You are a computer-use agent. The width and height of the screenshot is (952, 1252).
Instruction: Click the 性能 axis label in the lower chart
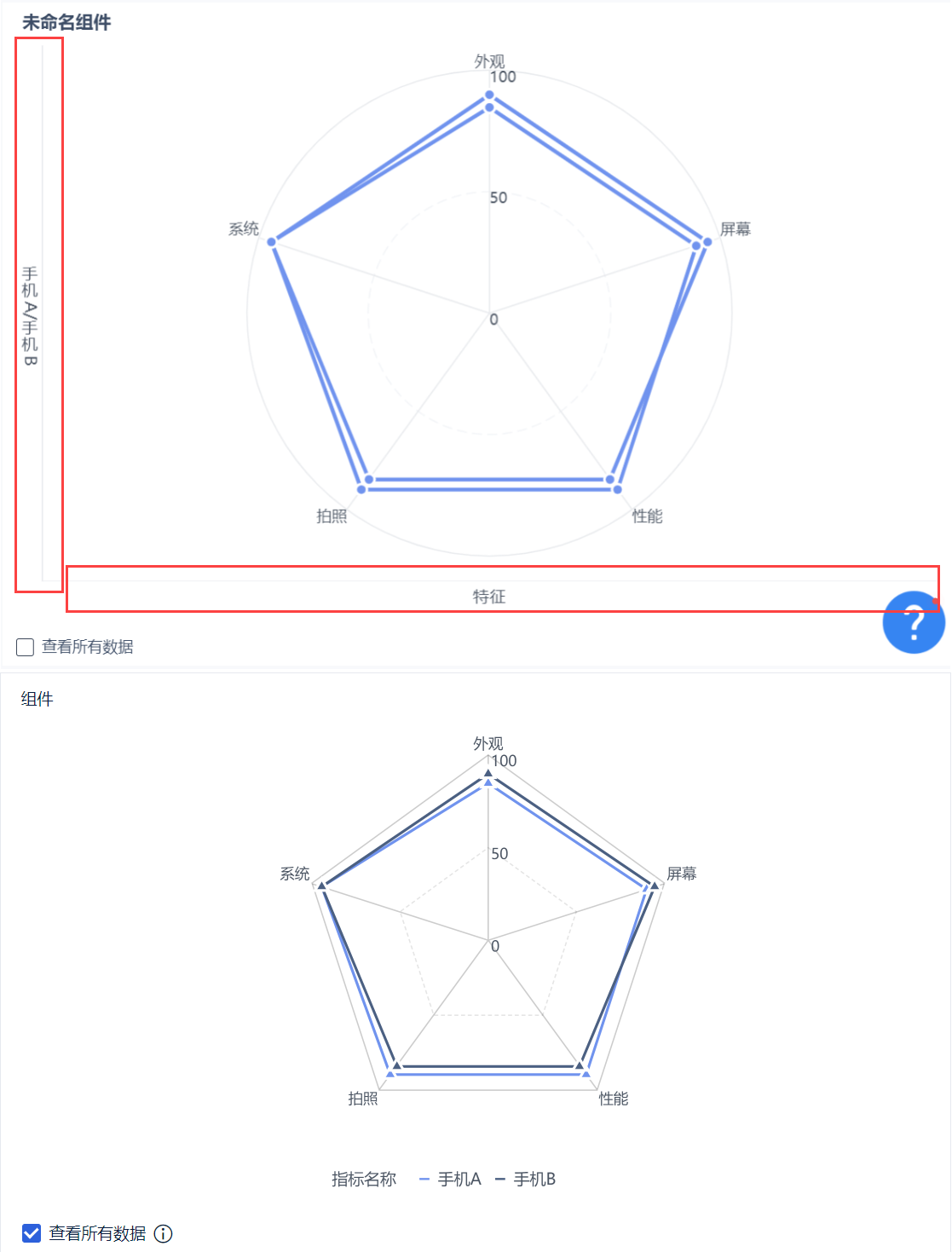tap(614, 1099)
